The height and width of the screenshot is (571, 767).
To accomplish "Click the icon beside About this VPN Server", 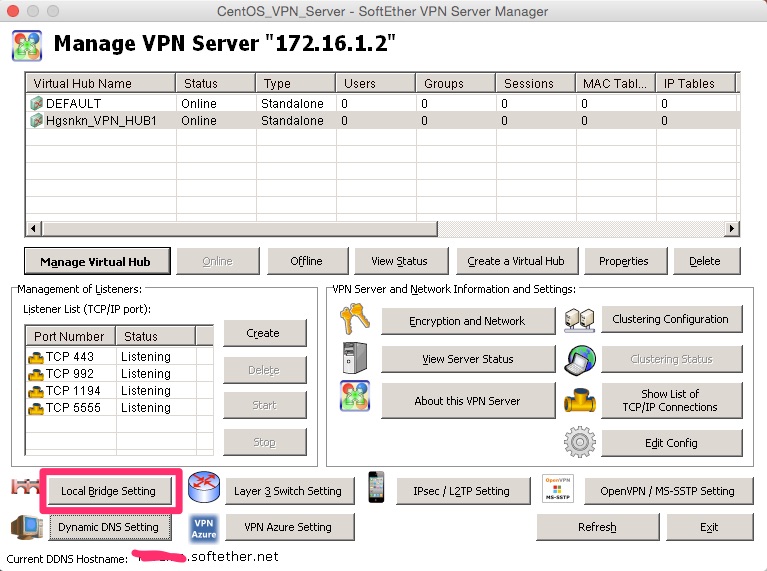I will coord(355,396).
